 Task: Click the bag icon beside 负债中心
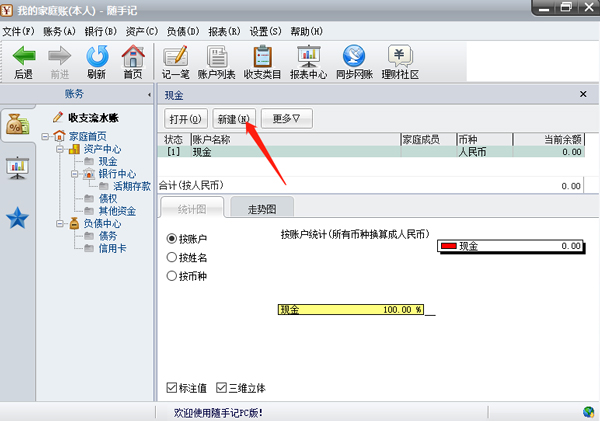point(74,223)
